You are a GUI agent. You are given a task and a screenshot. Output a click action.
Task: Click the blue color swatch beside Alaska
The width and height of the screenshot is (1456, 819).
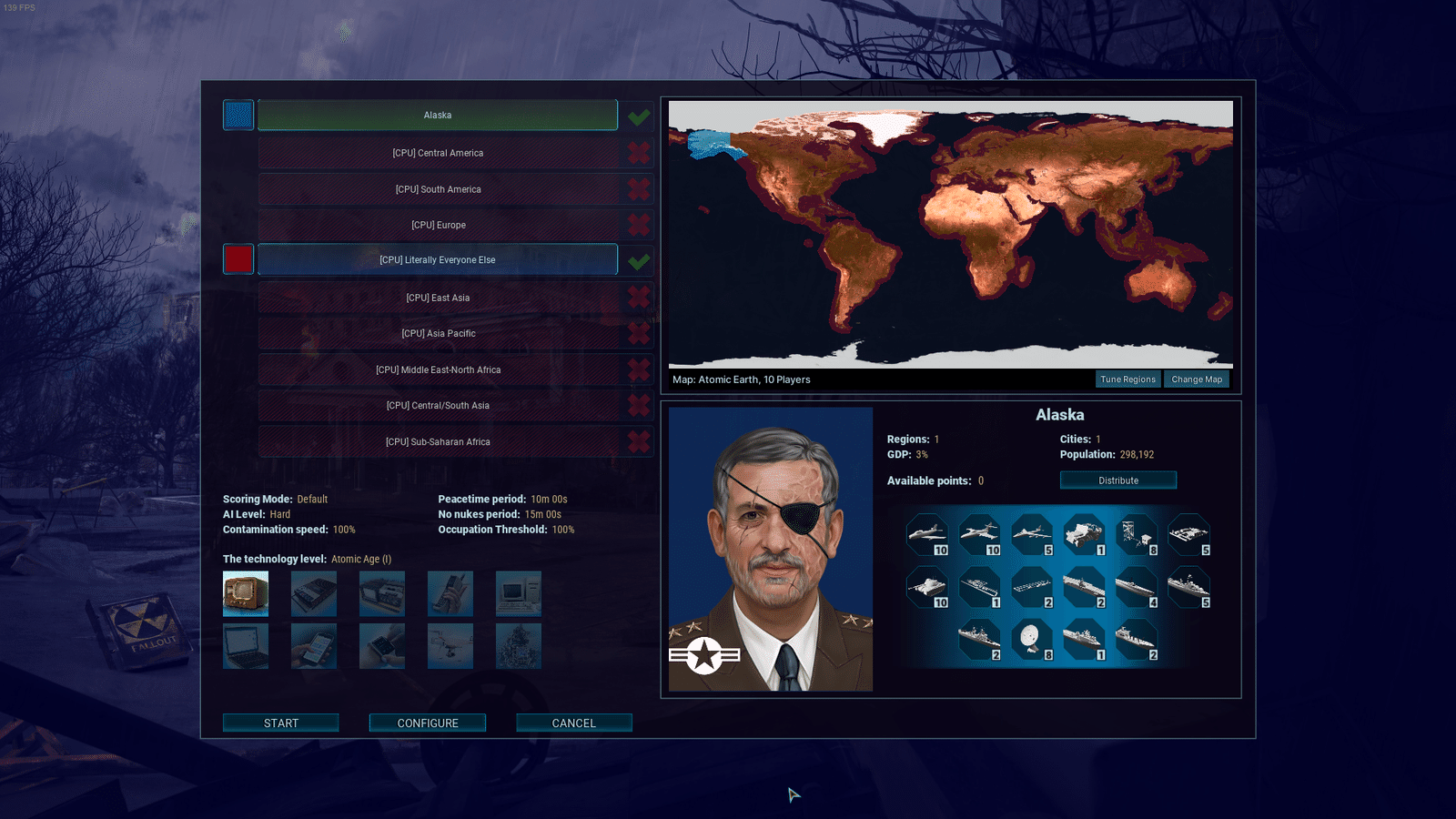coord(238,116)
